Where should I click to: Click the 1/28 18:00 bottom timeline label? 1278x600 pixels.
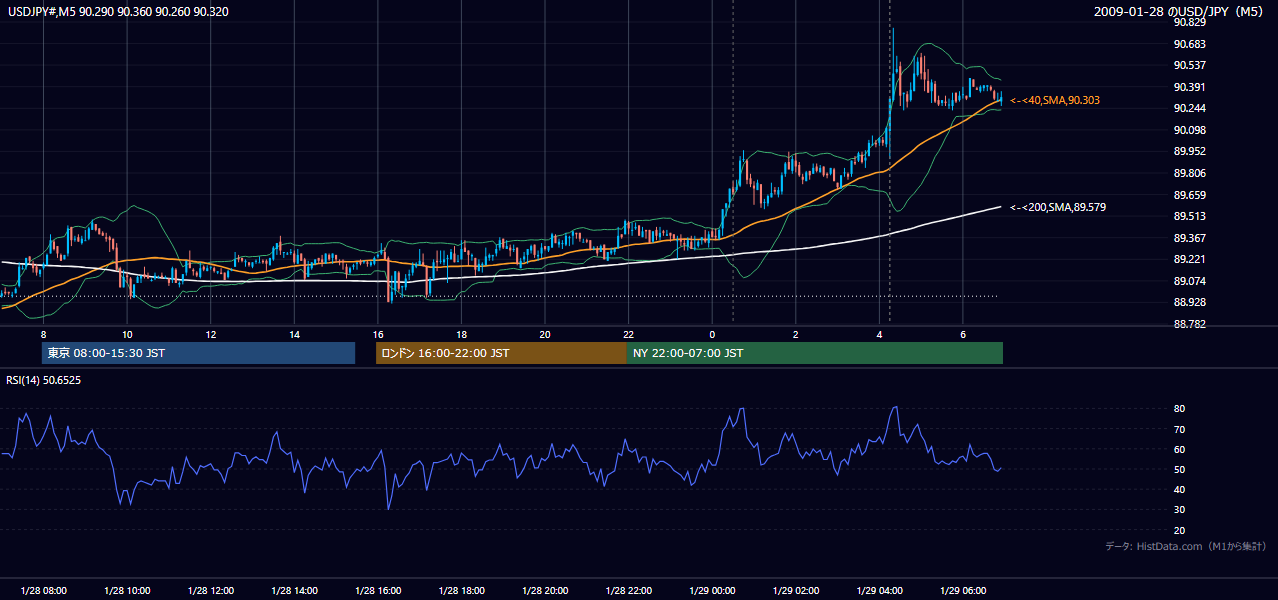click(x=461, y=590)
